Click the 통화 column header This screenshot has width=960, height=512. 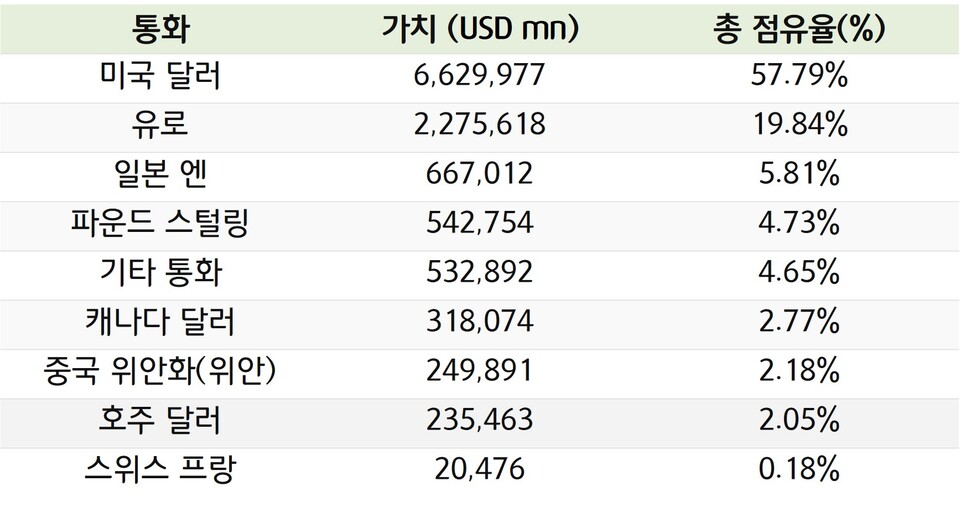[x=160, y=29]
